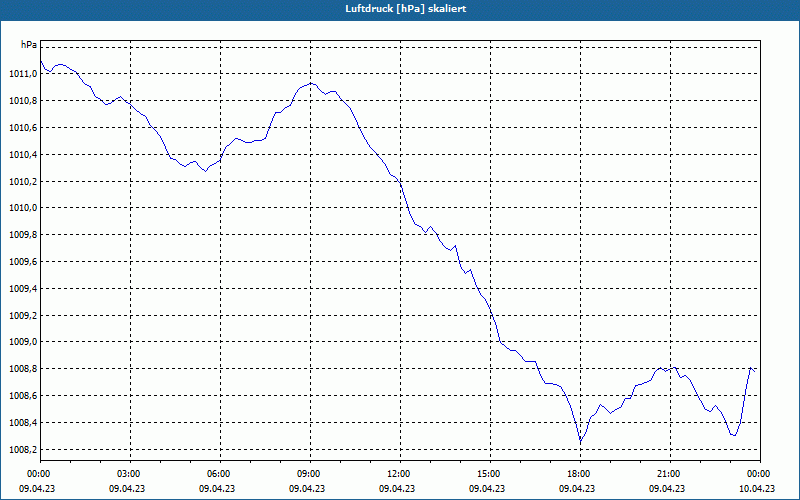800x500 pixels.
Task: Click the 10.04.23 date label
Action: coord(757,489)
